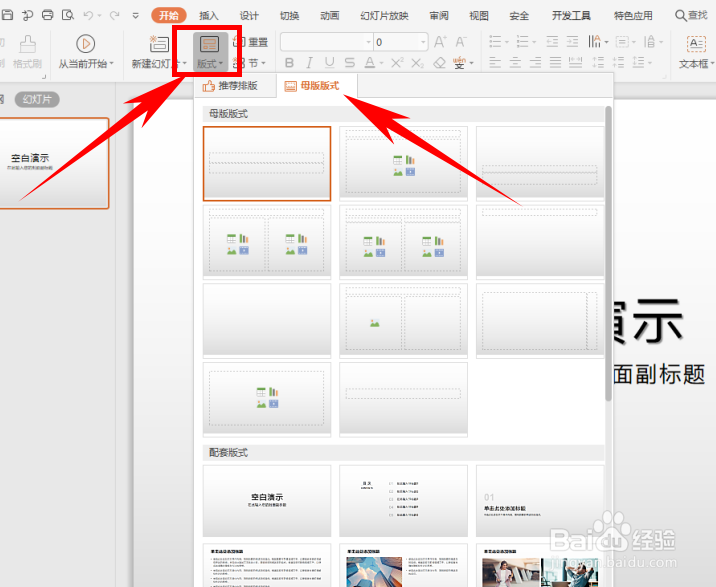Toggle strikethrough formatting
Image resolution: width=716 pixels, height=587 pixels.
(x=349, y=63)
